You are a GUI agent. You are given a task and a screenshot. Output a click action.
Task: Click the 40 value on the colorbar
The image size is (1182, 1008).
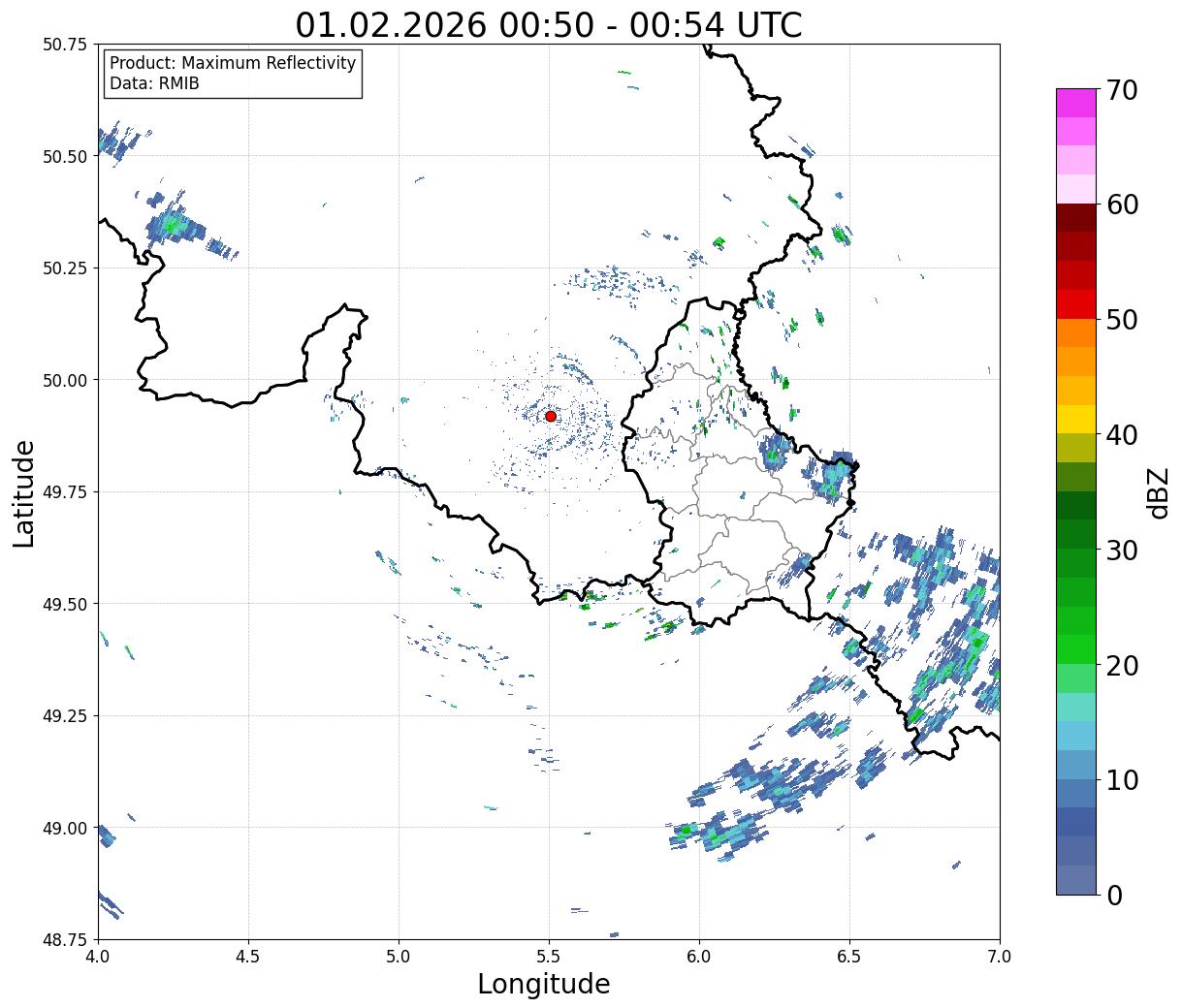(1122, 435)
